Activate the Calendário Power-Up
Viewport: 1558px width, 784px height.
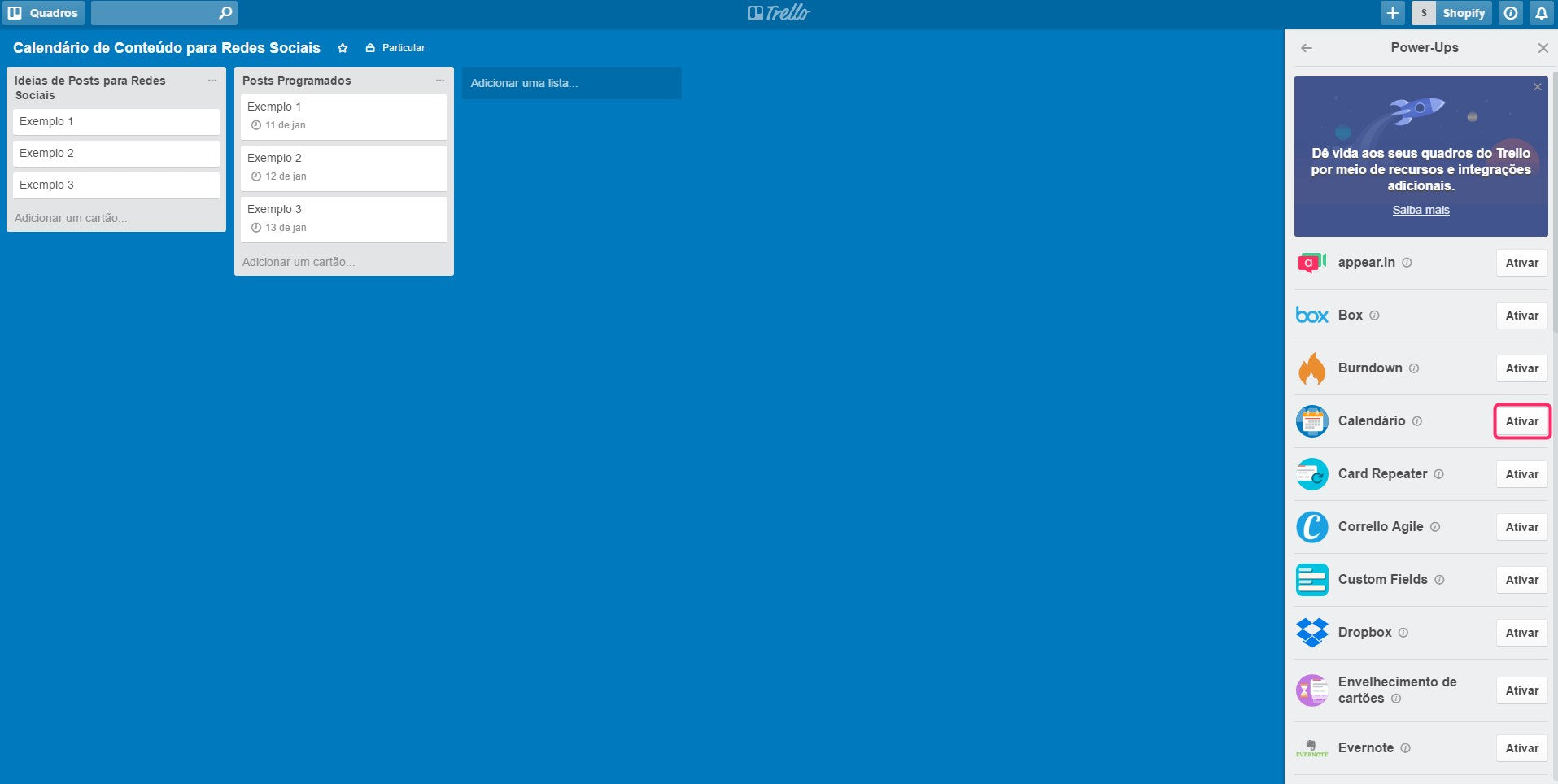pos(1521,421)
